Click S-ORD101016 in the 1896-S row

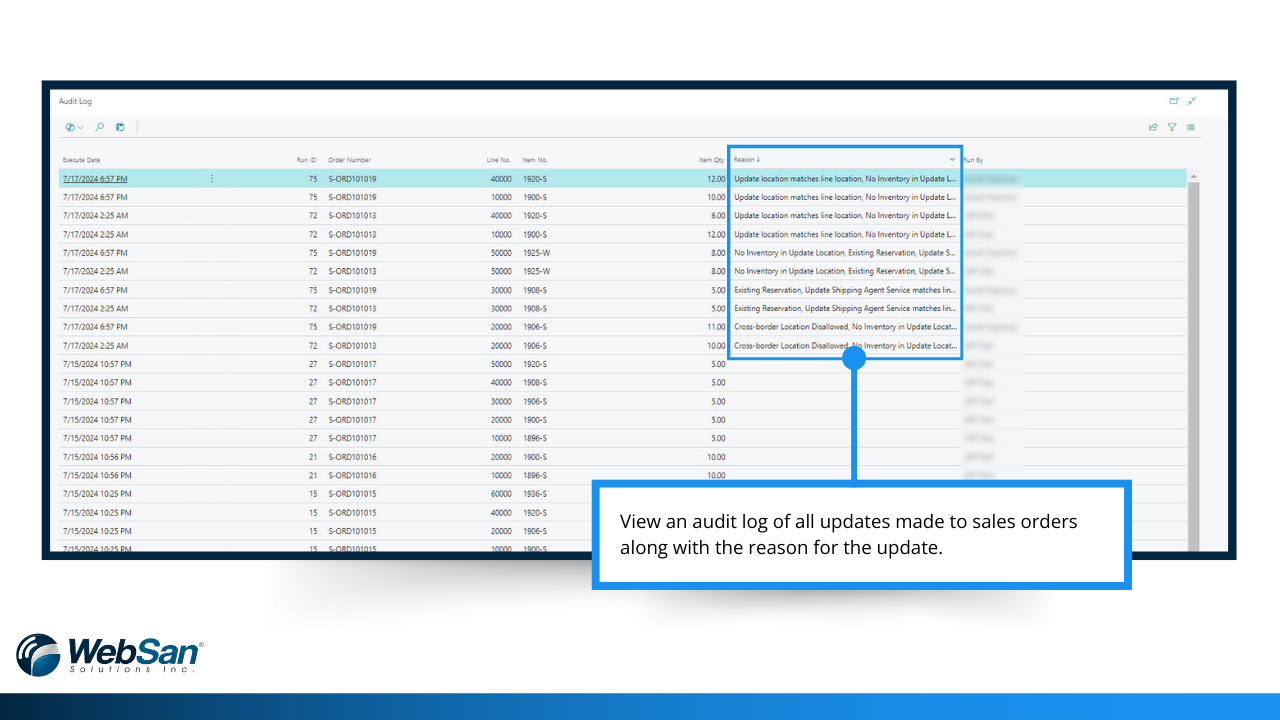(x=352, y=475)
